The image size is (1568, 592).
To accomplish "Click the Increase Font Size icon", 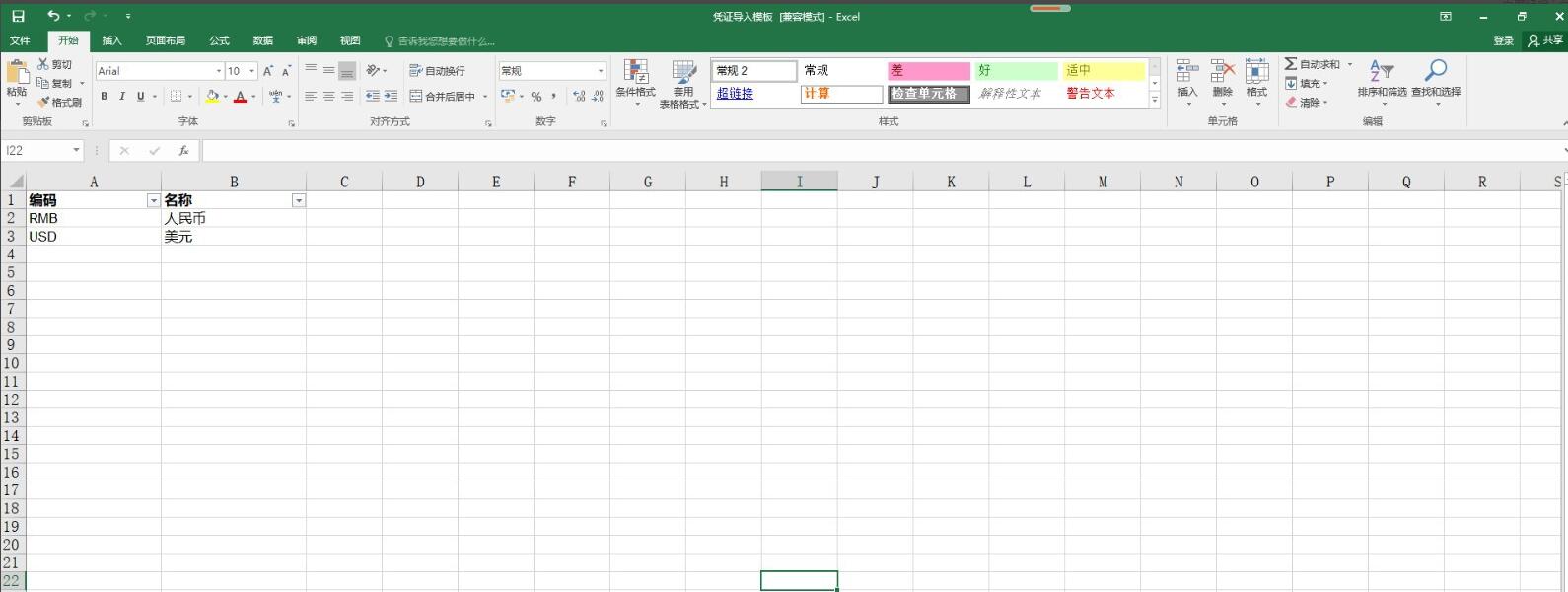I will (x=268, y=71).
